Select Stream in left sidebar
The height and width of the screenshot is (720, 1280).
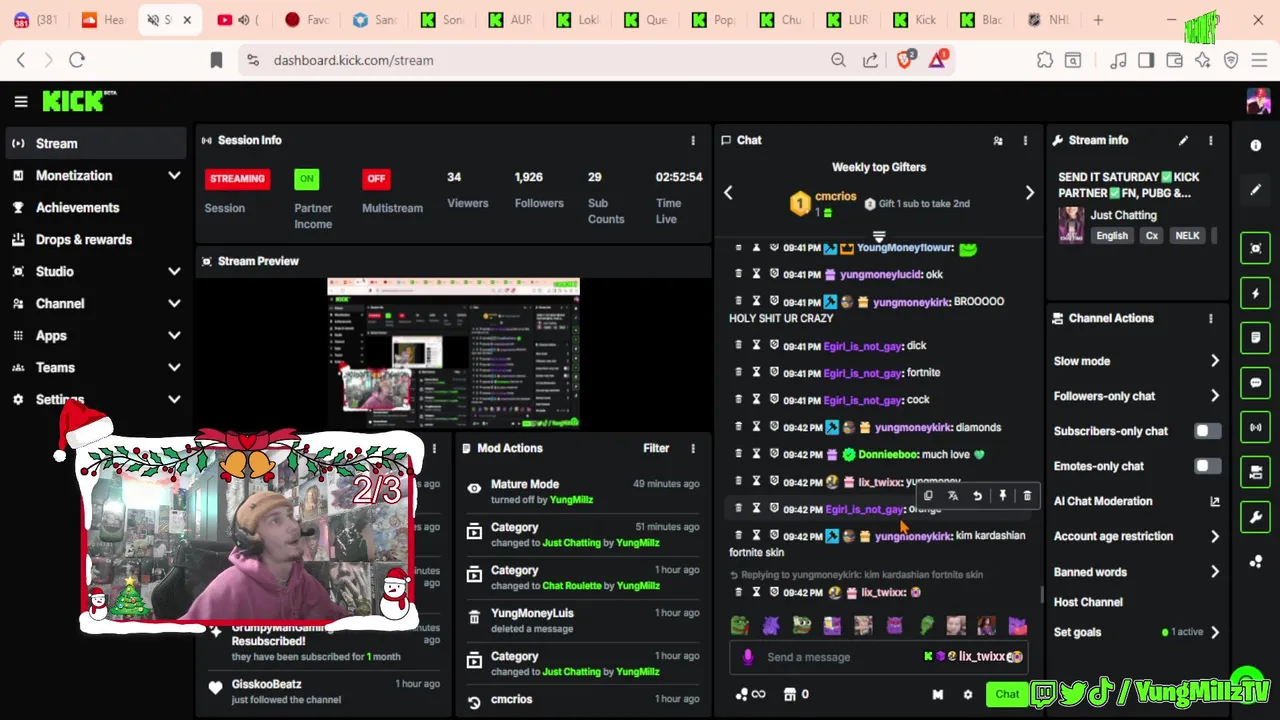click(x=95, y=143)
